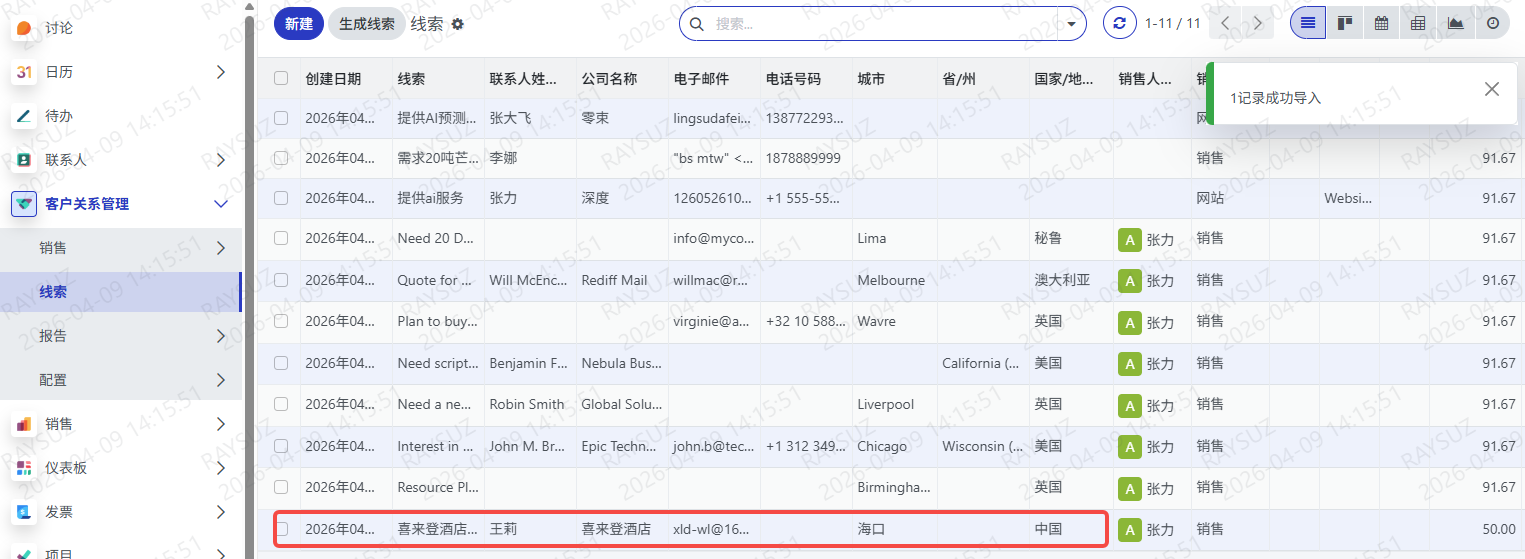This screenshot has height=559, width=1525.
Task: Expand the 发票 chevron
Action: pos(221,512)
